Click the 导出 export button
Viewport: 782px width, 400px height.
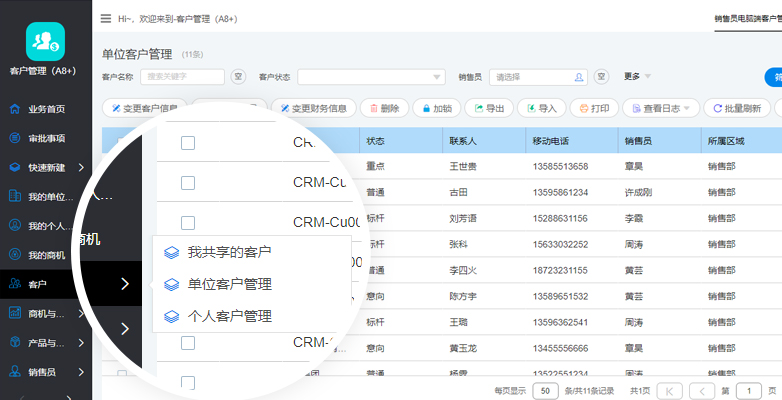pyautogui.click(x=491, y=108)
